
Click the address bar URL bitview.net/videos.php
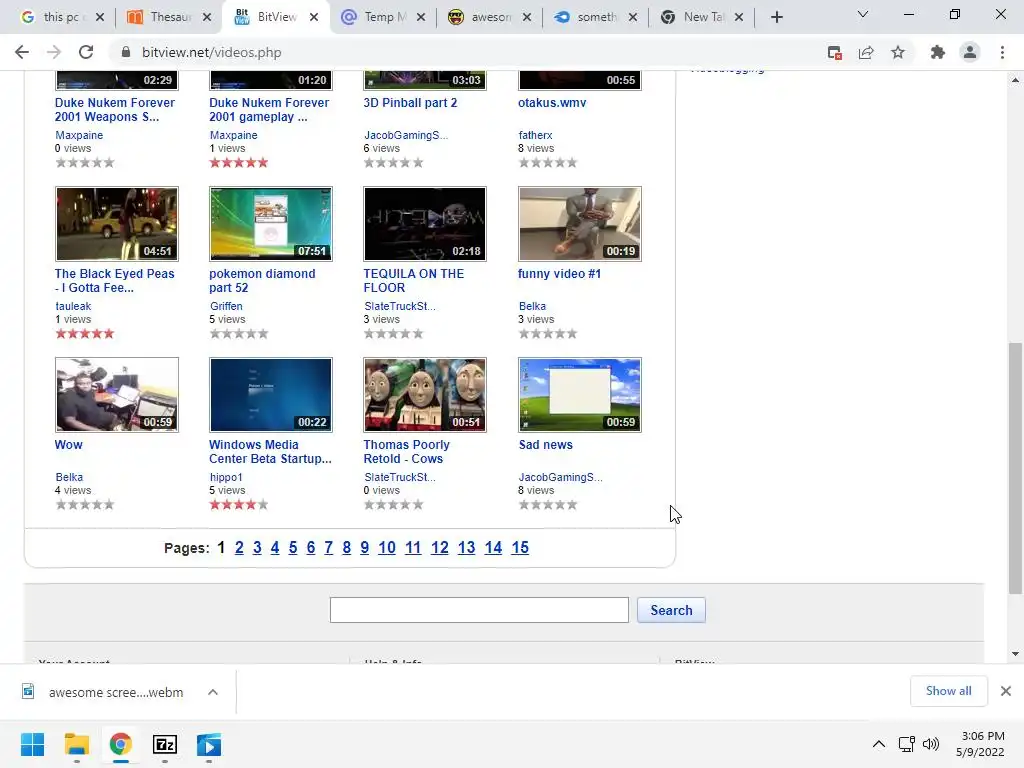point(212,53)
